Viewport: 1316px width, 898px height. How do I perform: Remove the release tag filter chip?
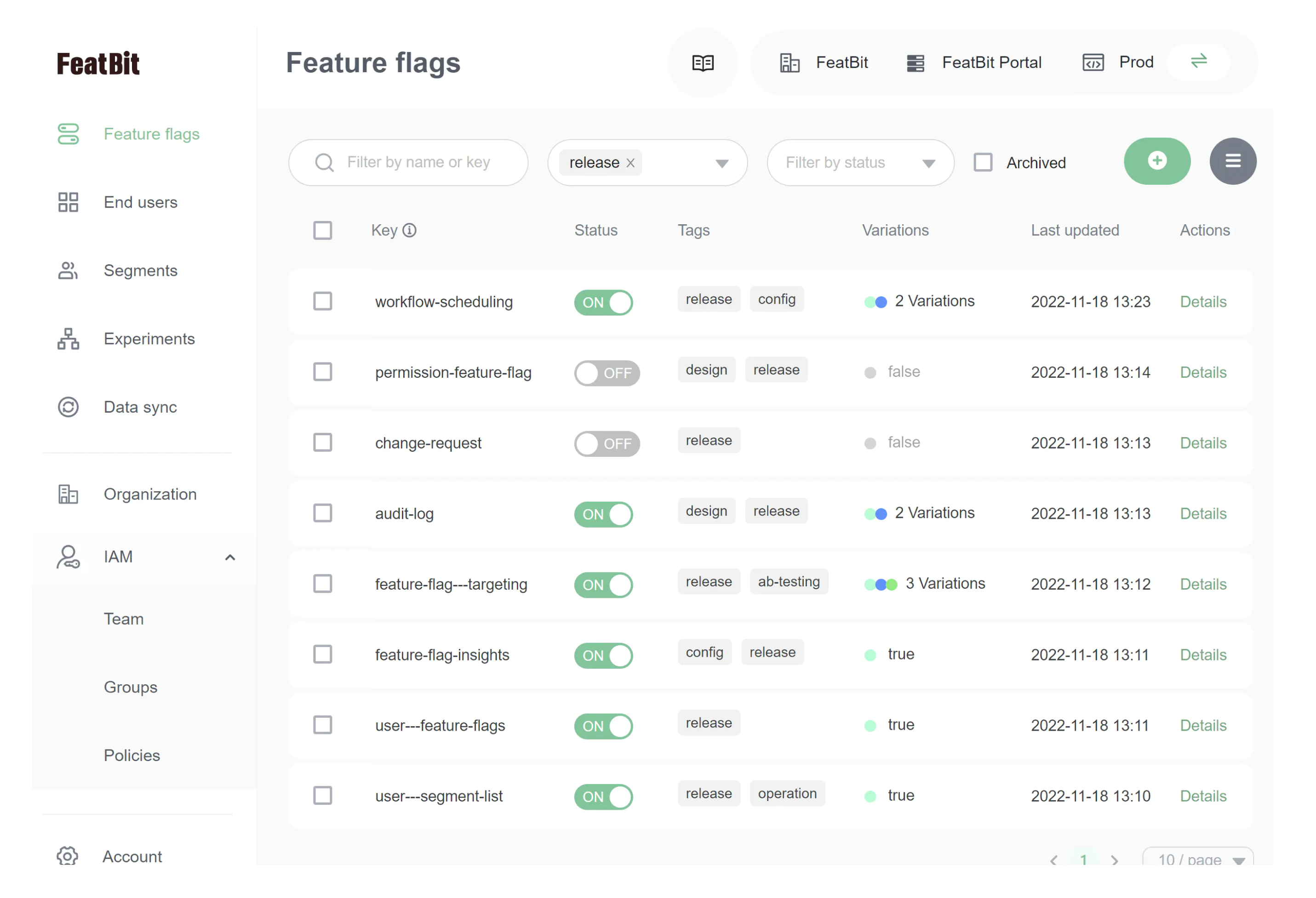pos(630,163)
